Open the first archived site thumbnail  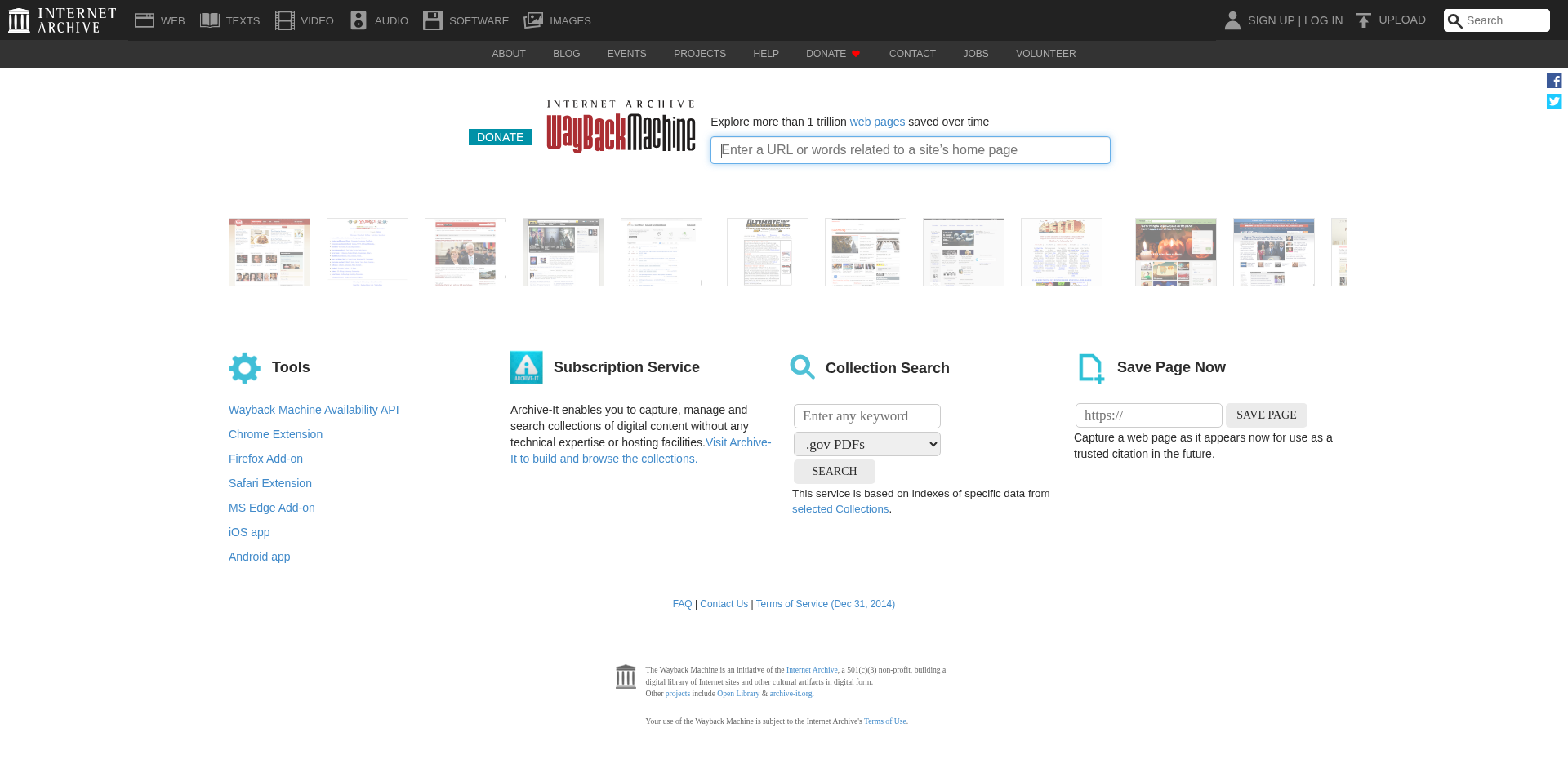pos(269,252)
